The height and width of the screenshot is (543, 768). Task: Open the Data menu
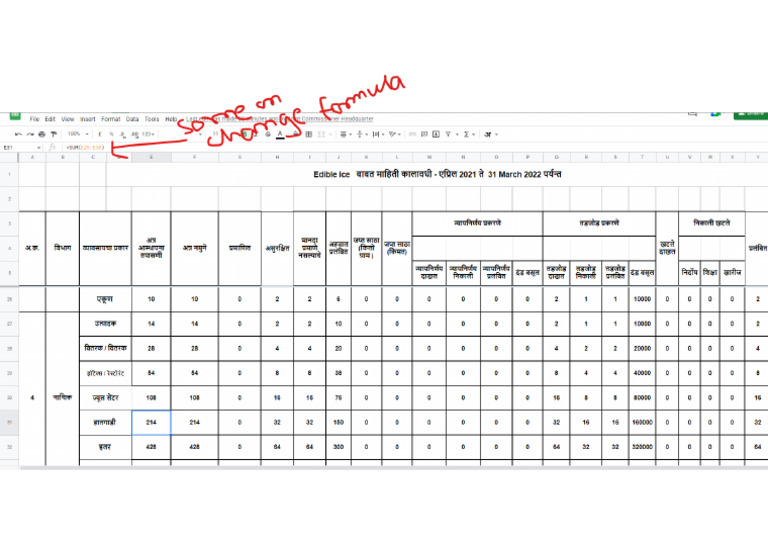coord(132,119)
